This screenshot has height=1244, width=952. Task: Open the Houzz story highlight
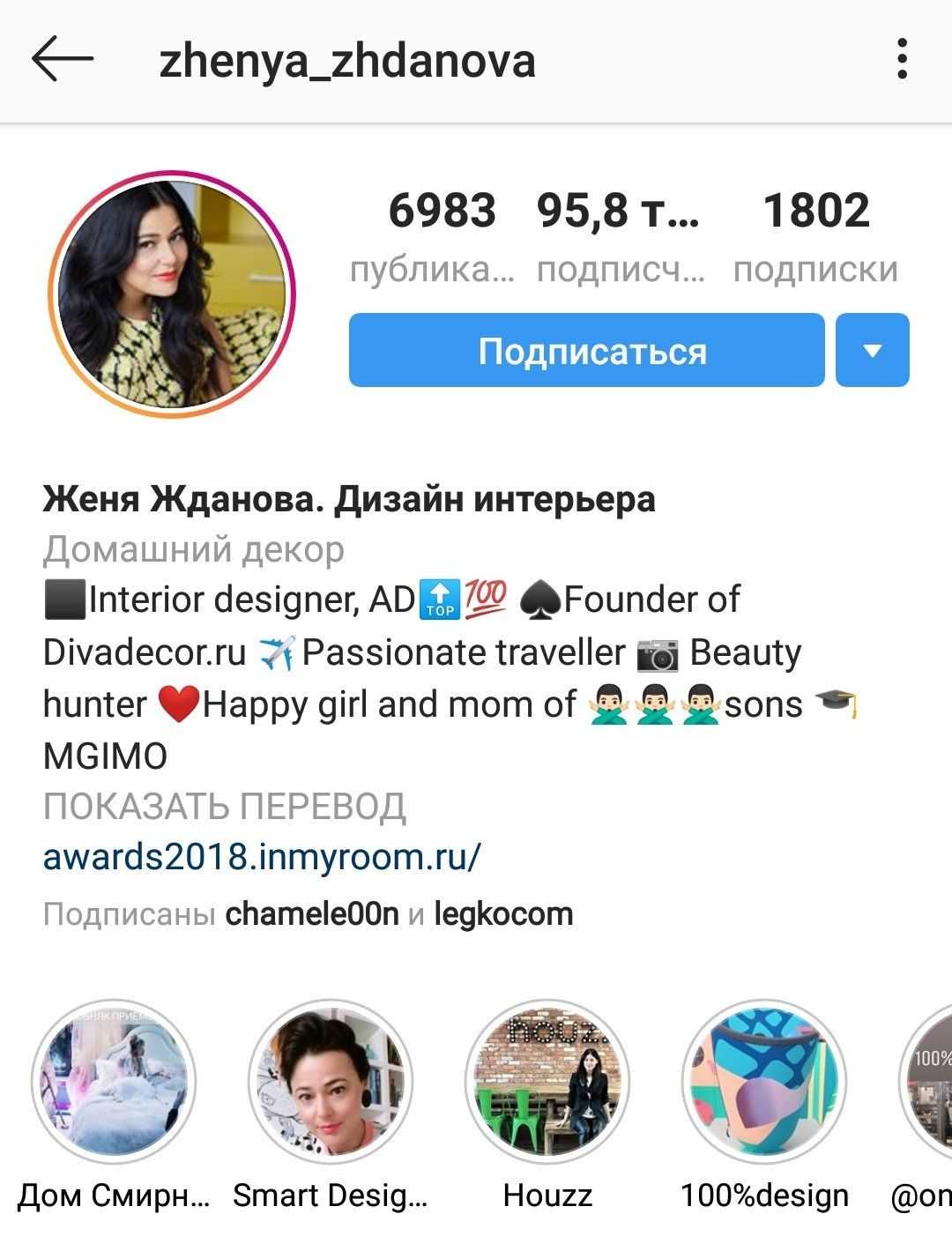point(547,1082)
